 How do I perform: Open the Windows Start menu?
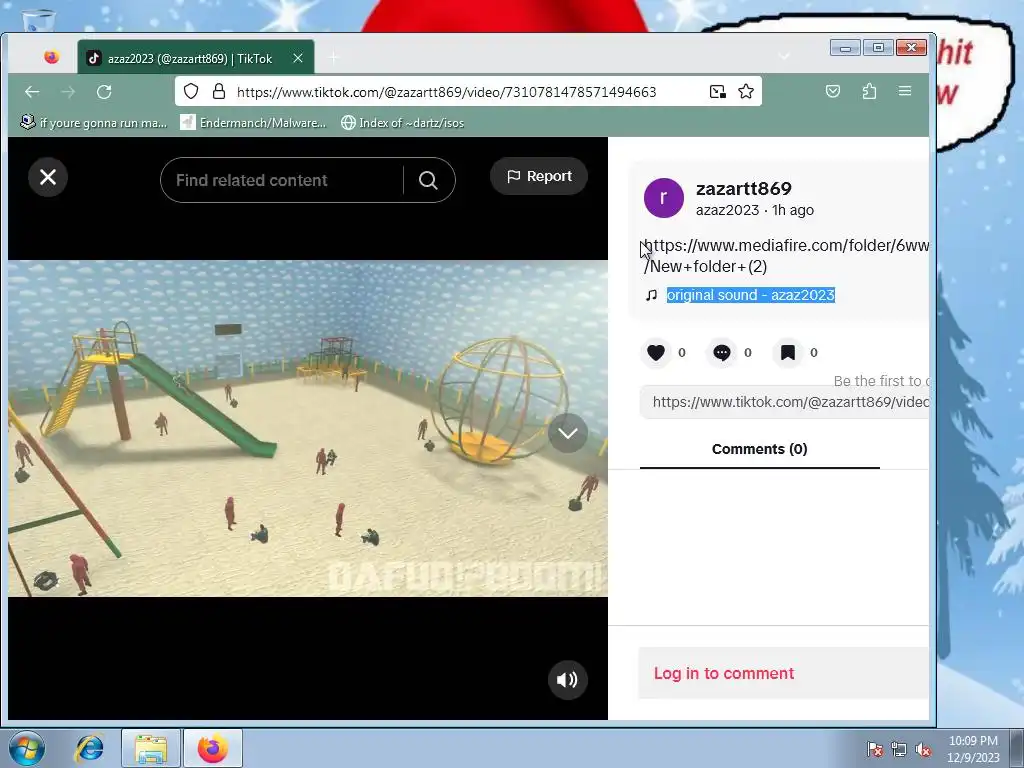pos(26,748)
